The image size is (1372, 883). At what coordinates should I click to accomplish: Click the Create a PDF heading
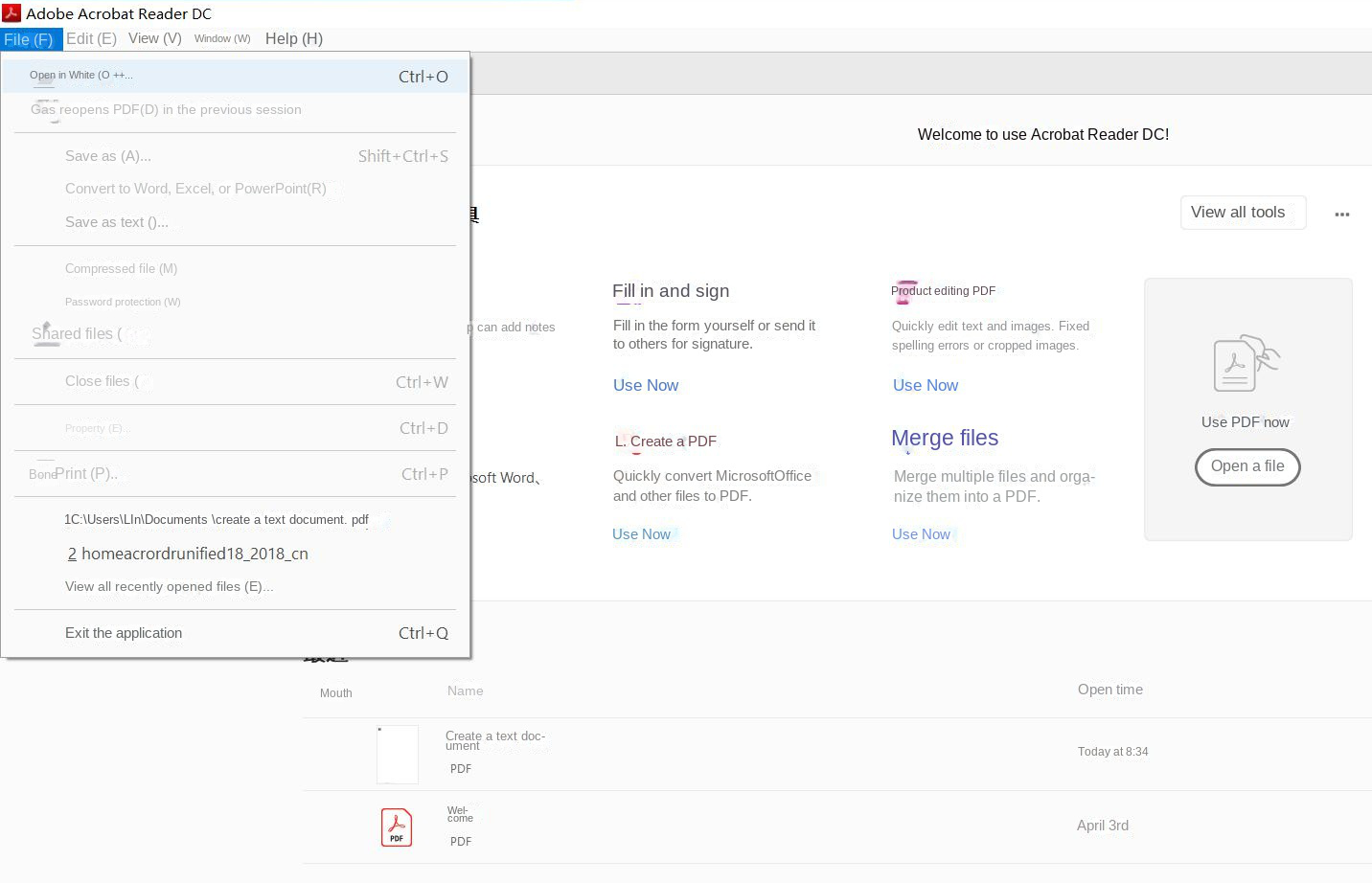point(666,441)
